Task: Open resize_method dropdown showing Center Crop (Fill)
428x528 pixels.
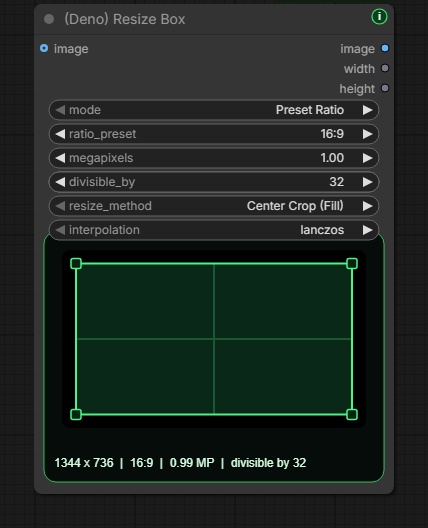Action: click(x=214, y=206)
